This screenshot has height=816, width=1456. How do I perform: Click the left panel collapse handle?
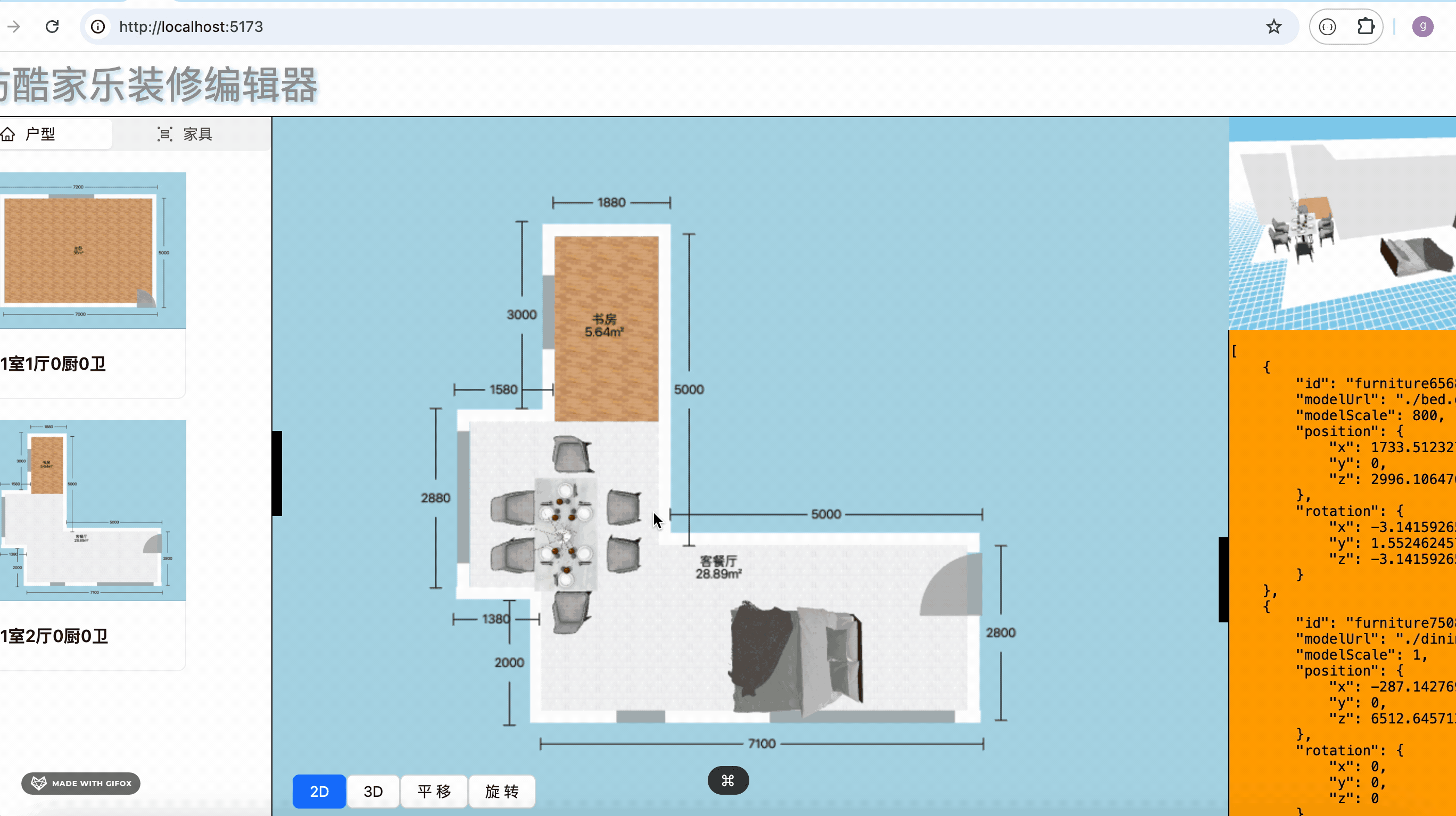coord(277,473)
